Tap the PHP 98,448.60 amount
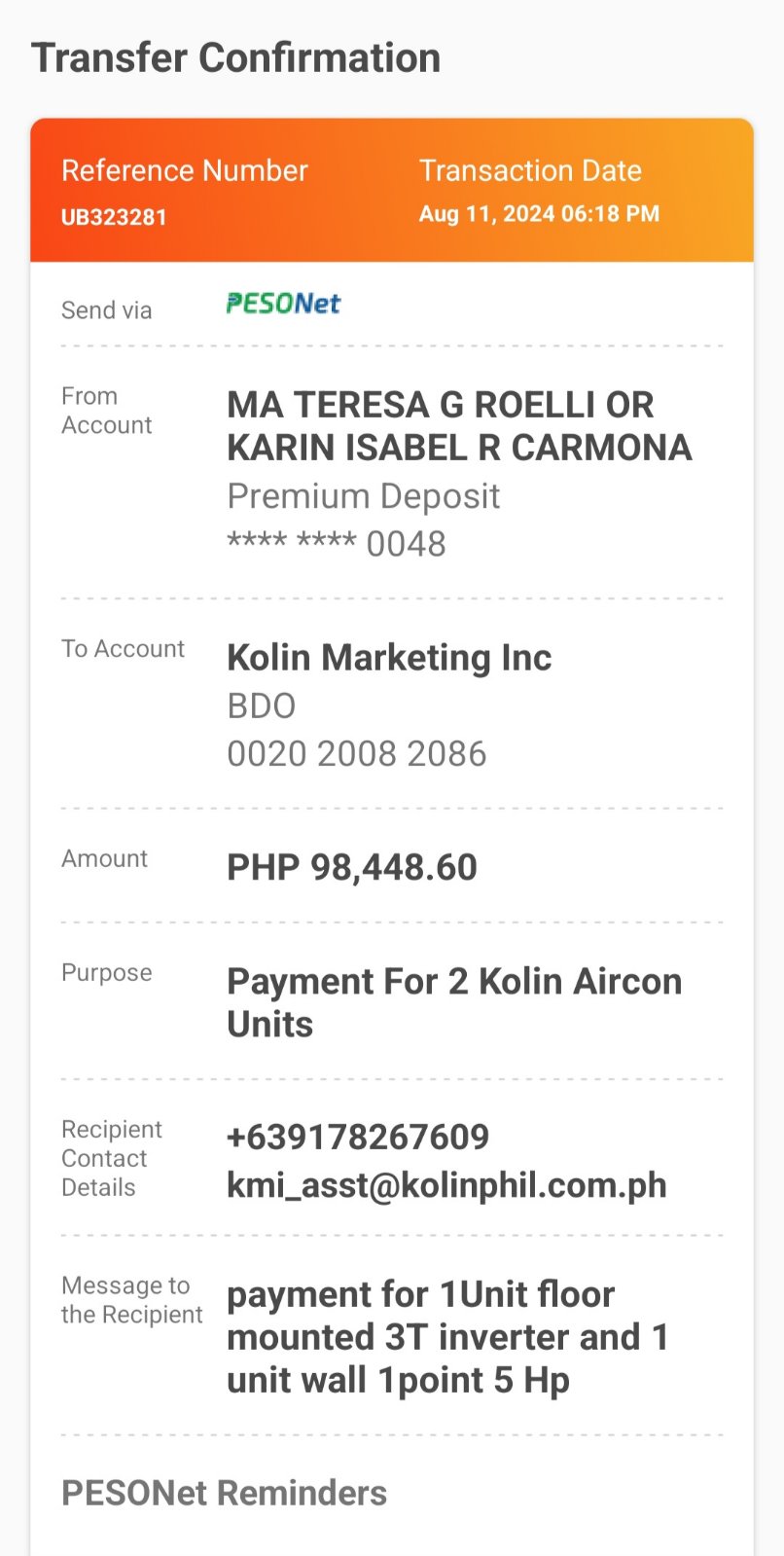The height and width of the screenshot is (1556, 784). [352, 868]
